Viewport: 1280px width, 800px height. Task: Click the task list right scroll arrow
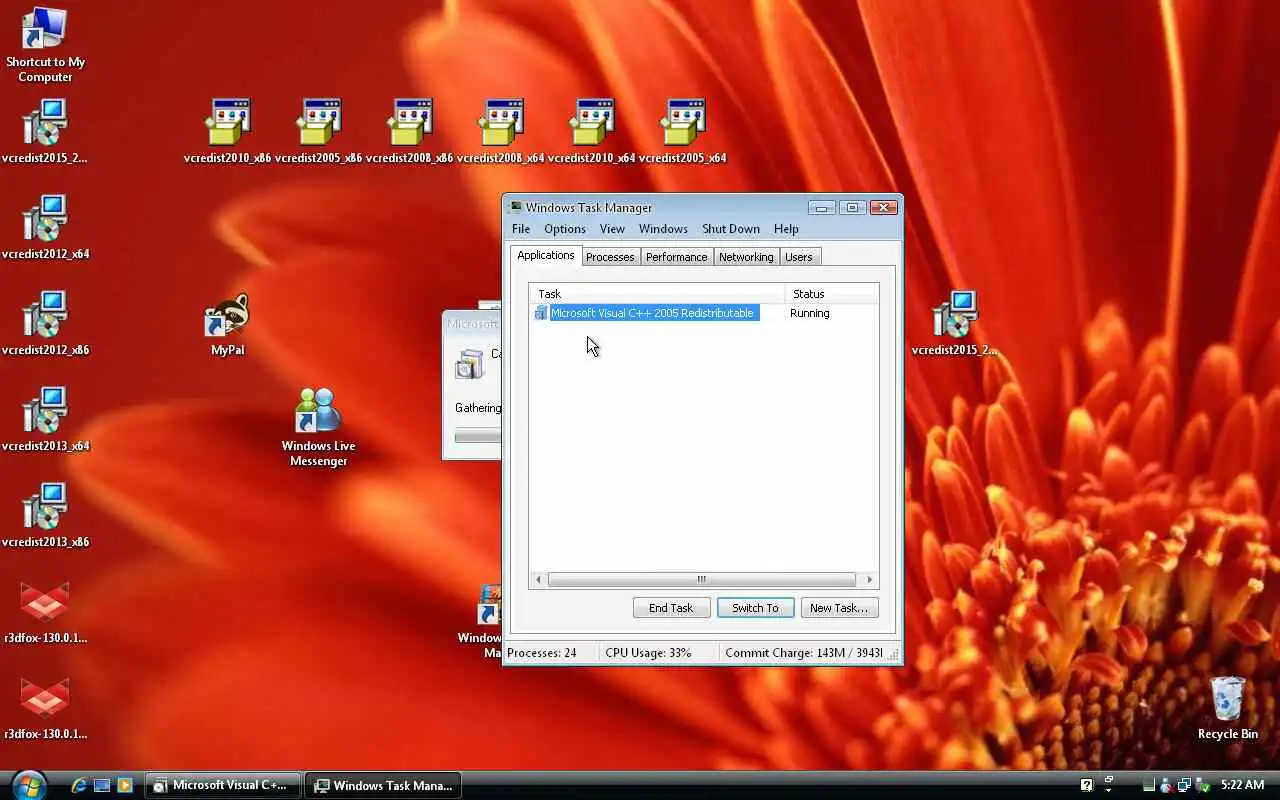coord(869,580)
